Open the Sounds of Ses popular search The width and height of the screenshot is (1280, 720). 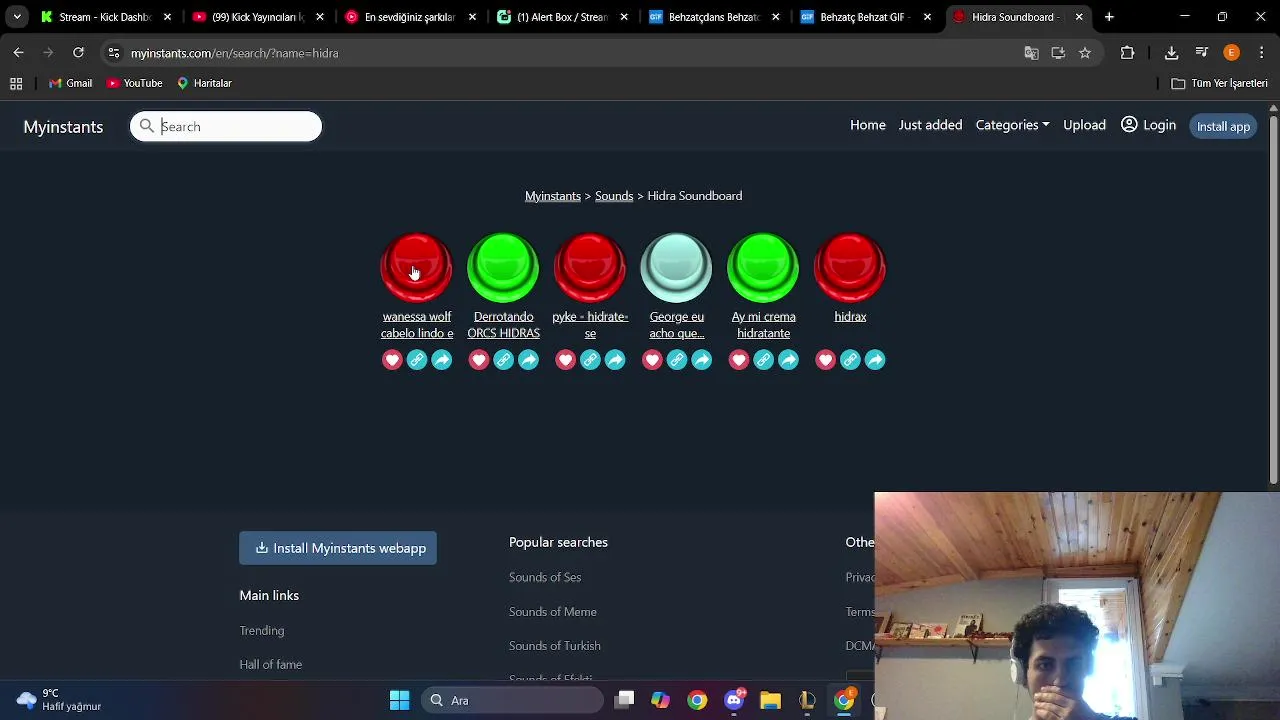[x=545, y=577]
